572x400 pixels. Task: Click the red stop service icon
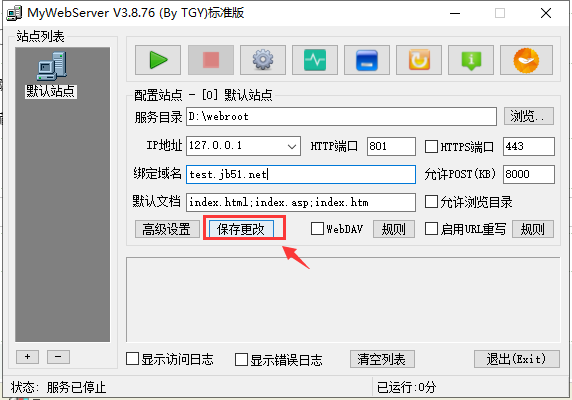pos(211,60)
